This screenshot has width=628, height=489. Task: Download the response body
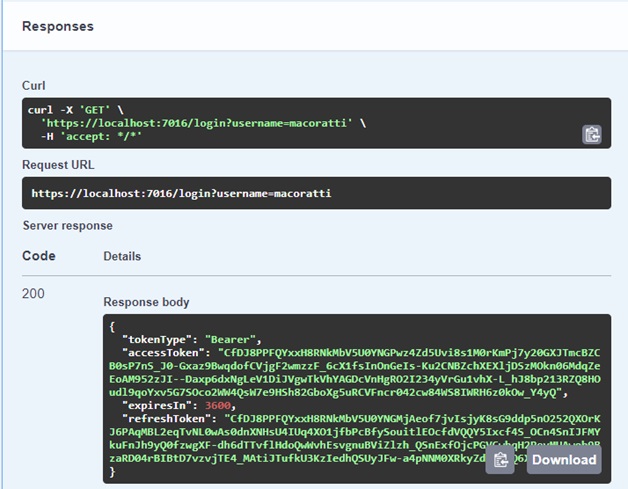(x=563, y=460)
